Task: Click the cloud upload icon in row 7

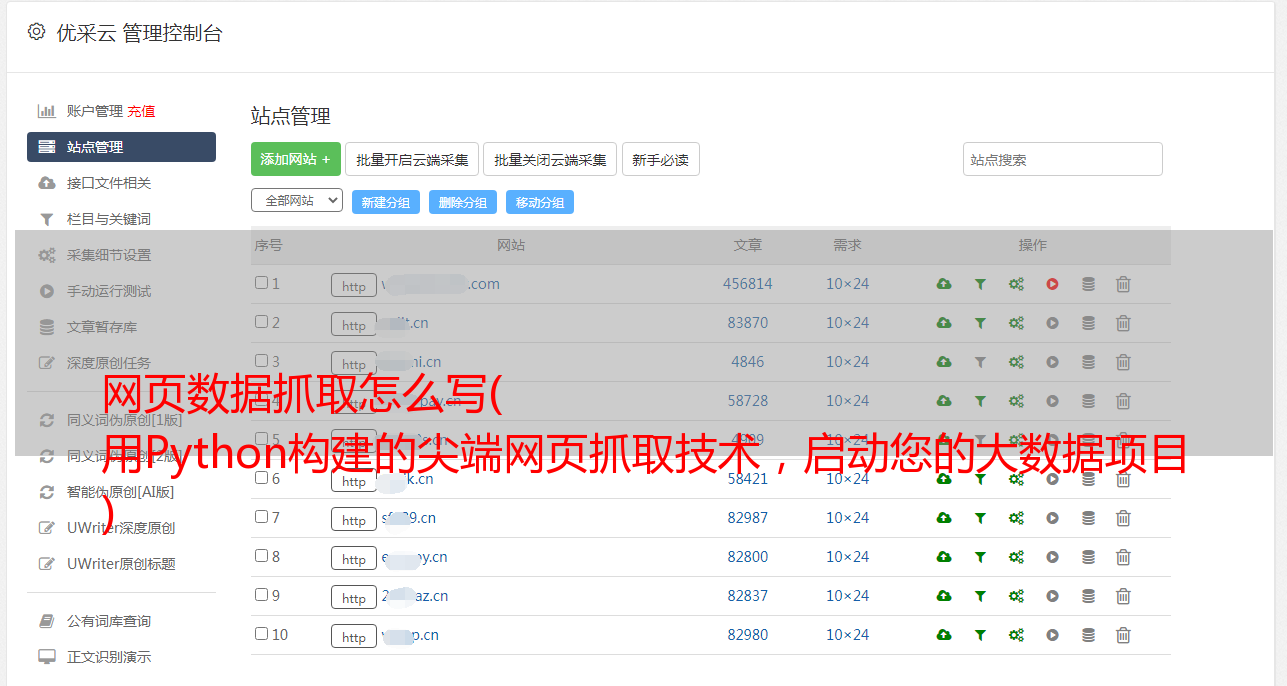Action: pyautogui.click(x=944, y=518)
